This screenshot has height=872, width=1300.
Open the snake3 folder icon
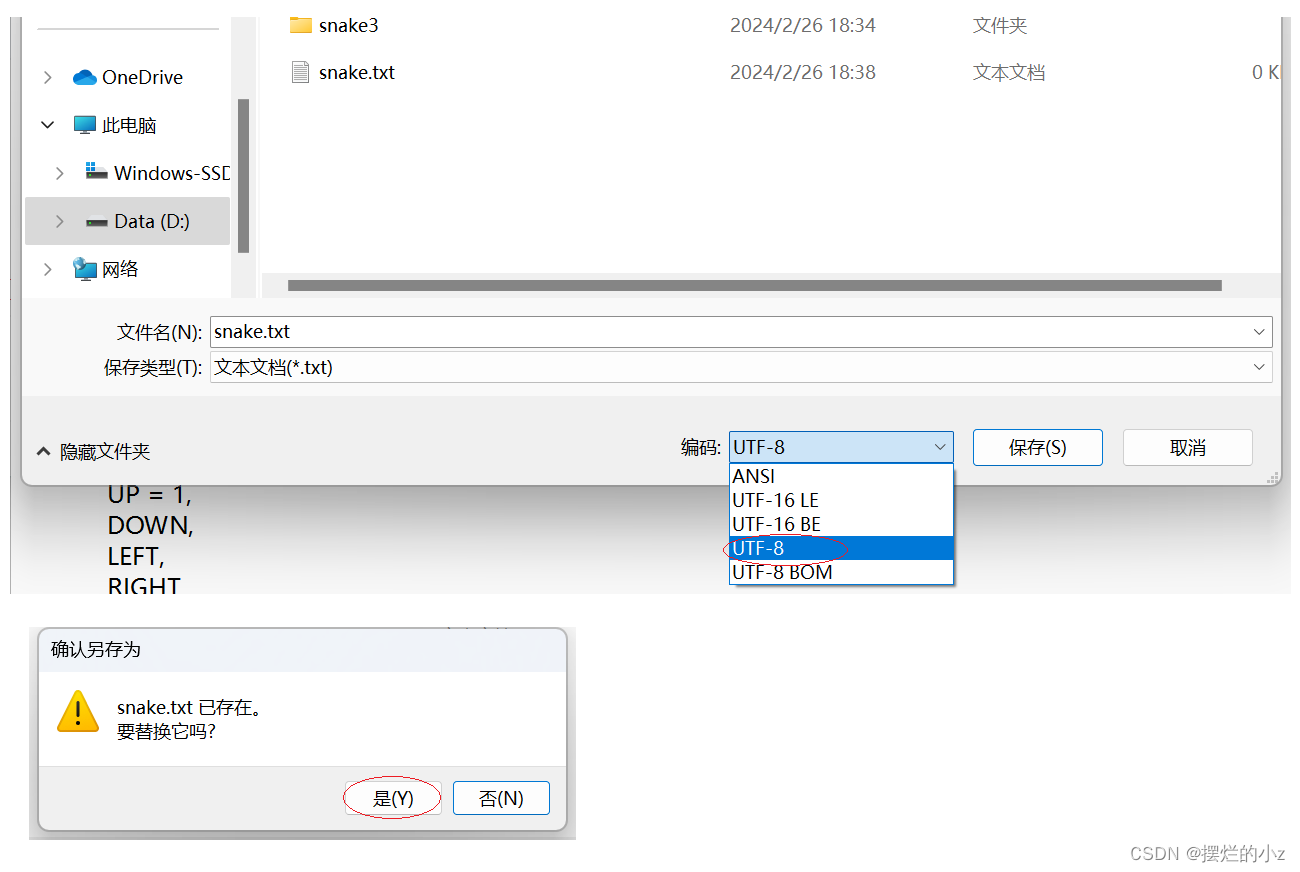click(x=300, y=25)
